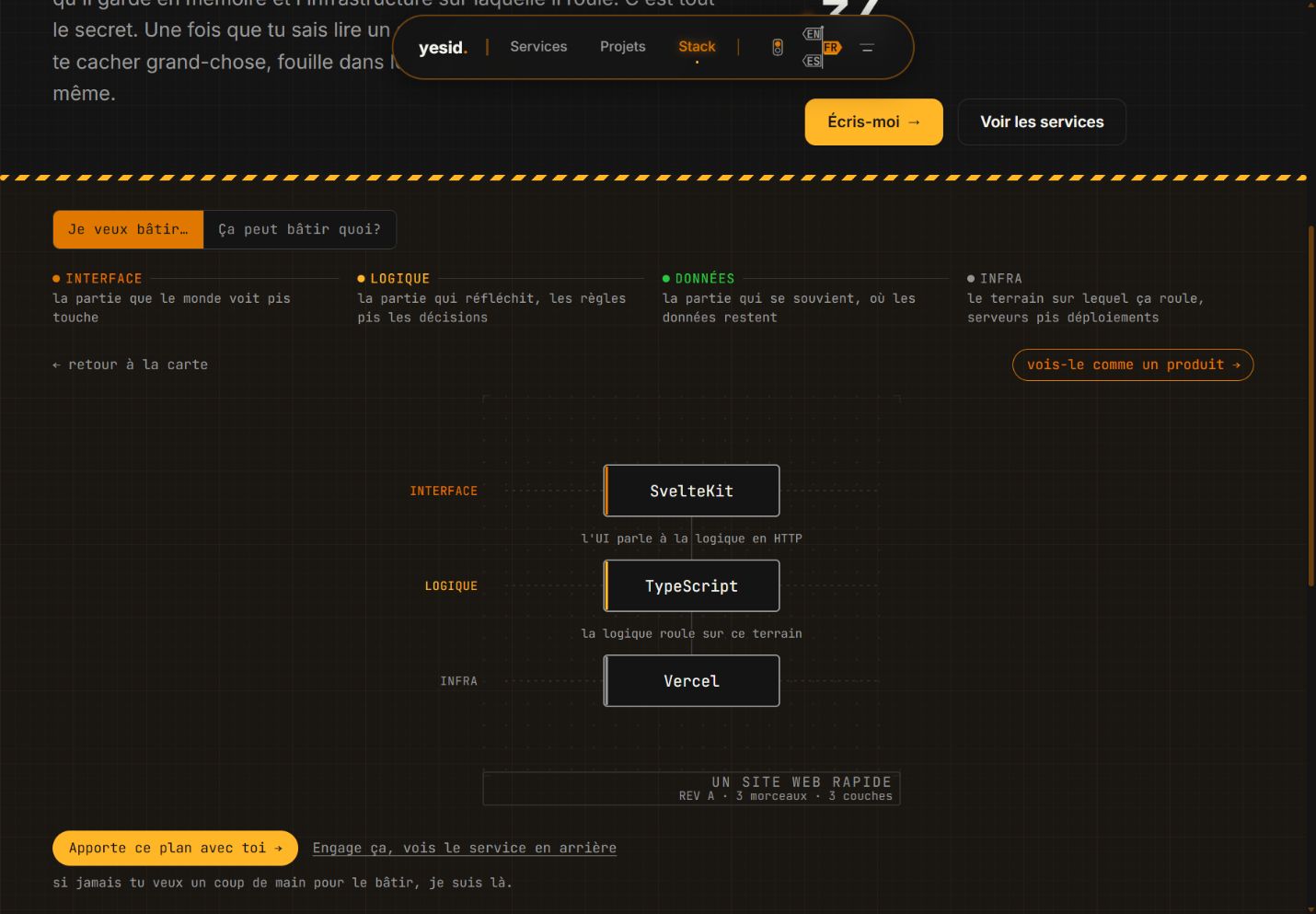Viewport: 1316px width, 914px height.
Task: Click the LOGIQUE legend heading
Action: [x=399, y=278]
